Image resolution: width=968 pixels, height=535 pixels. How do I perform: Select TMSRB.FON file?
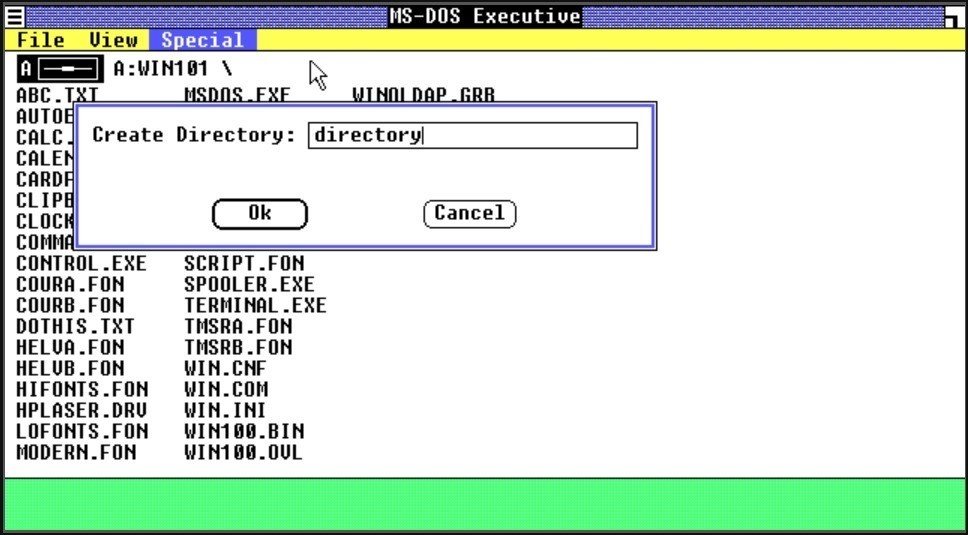click(x=238, y=347)
